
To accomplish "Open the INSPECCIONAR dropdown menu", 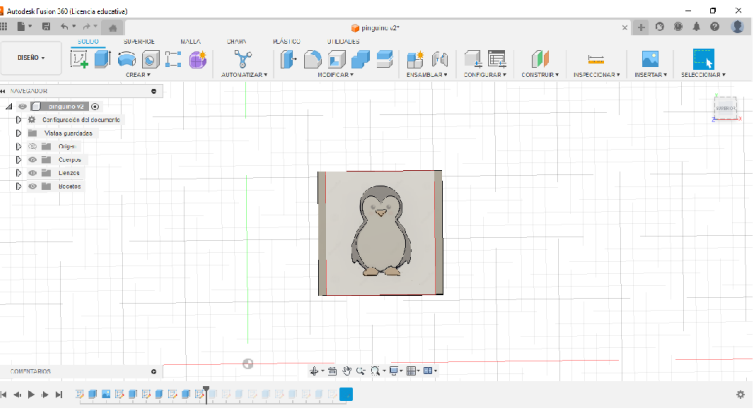I will click(x=597, y=75).
